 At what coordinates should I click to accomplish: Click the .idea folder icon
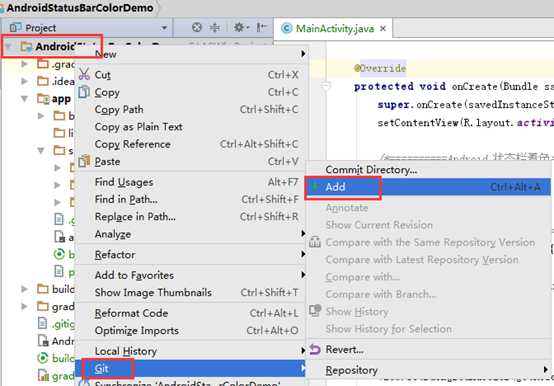[43, 81]
